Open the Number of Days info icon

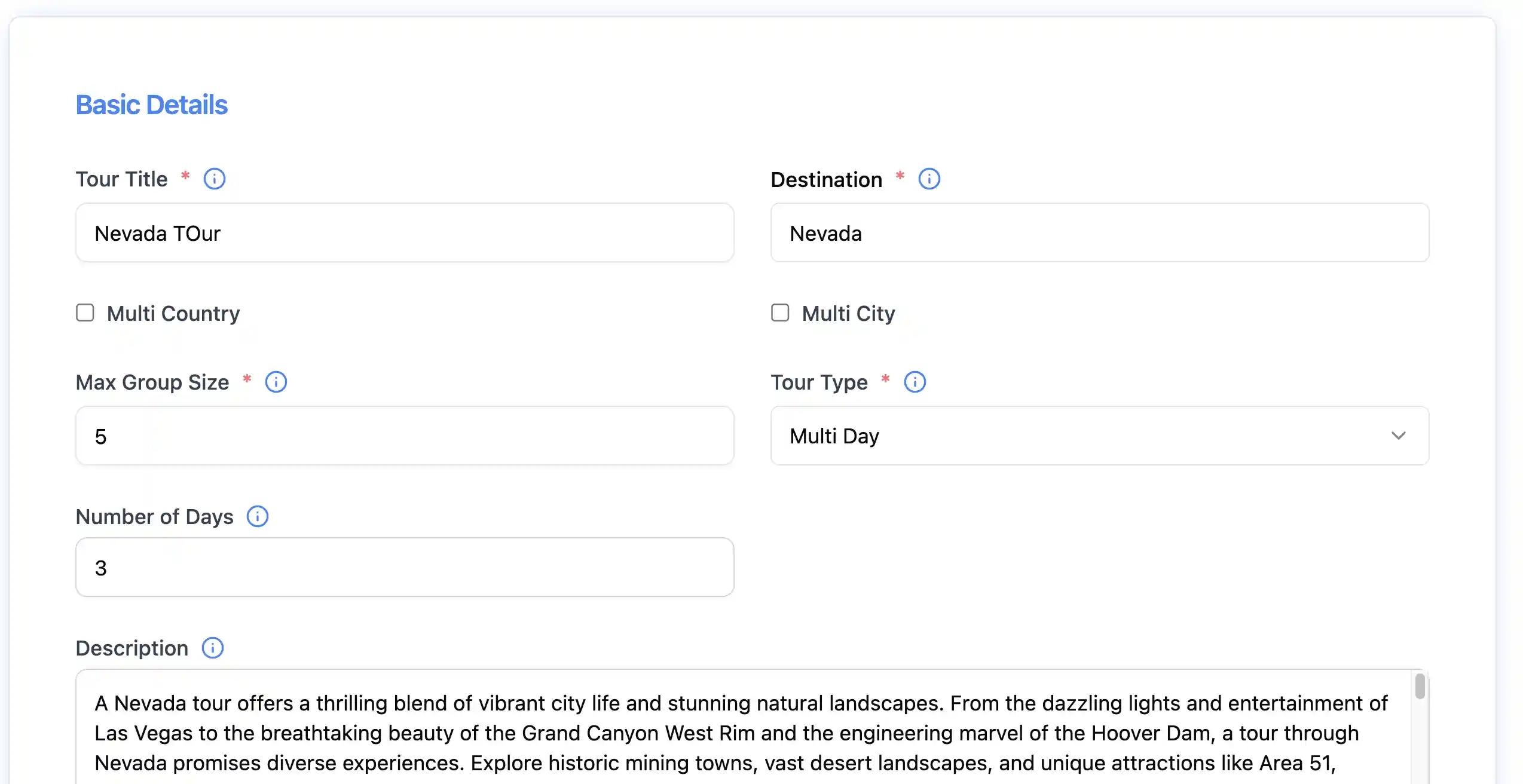coord(258,516)
